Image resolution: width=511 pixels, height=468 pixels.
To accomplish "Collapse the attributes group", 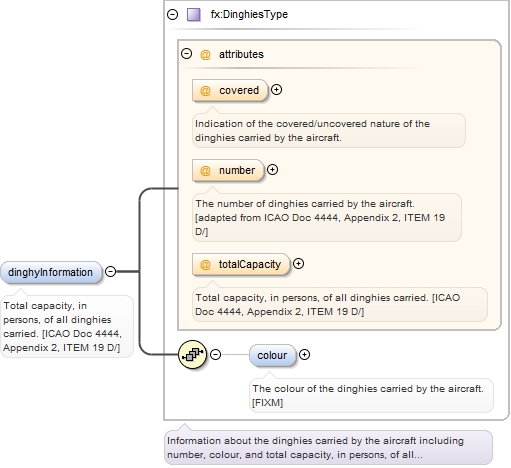I will 186,54.
